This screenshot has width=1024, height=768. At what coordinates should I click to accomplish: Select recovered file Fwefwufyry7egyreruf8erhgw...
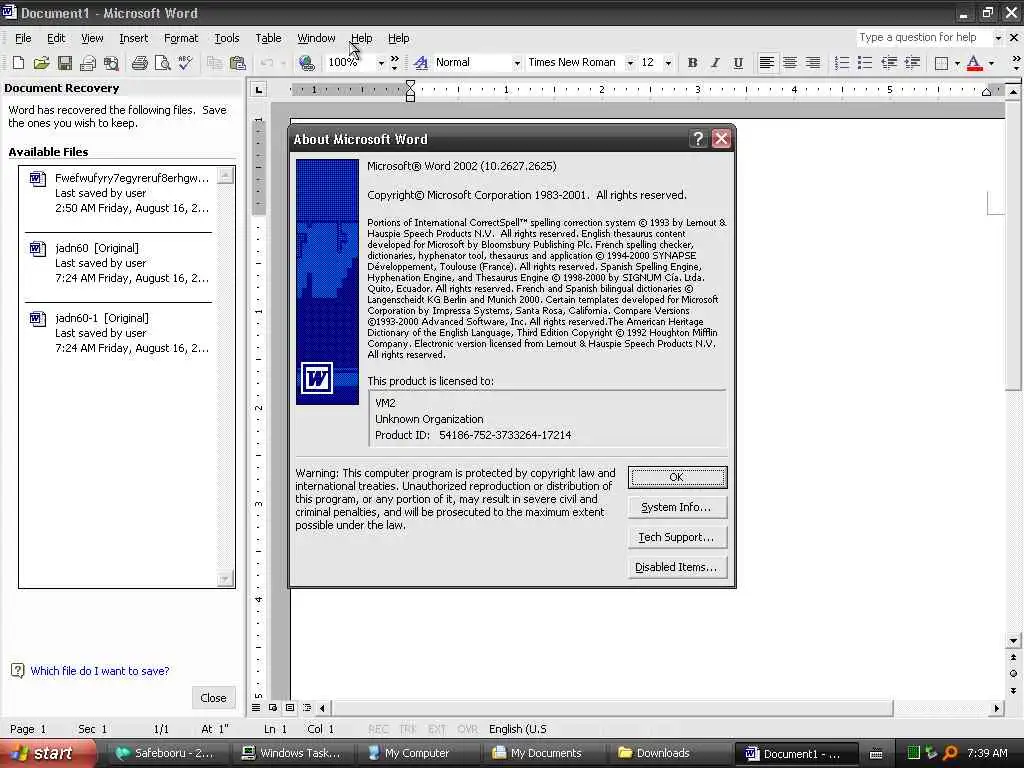(x=120, y=194)
